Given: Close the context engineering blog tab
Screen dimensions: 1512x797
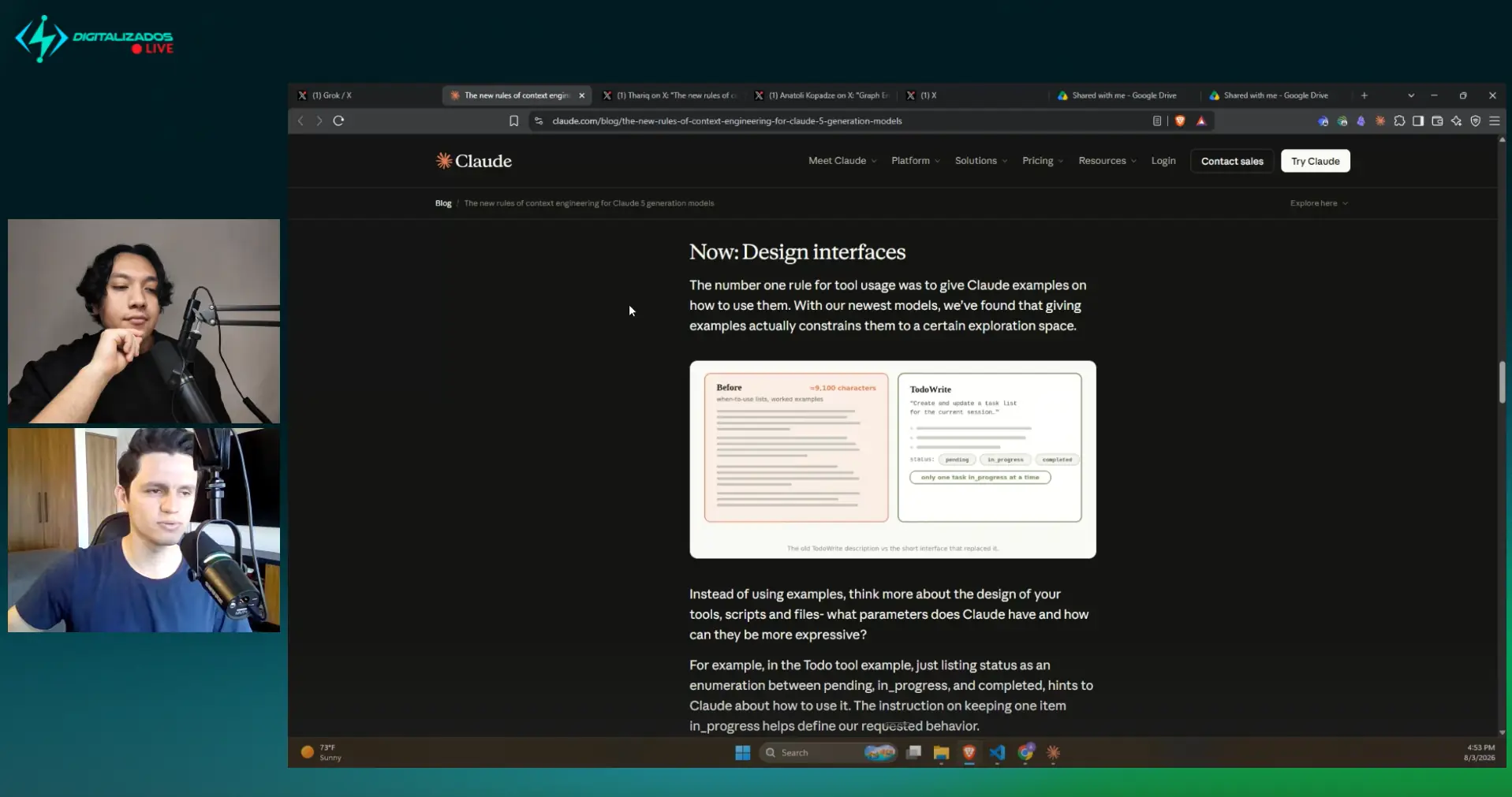Looking at the screenshot, I should pos(582,95).
